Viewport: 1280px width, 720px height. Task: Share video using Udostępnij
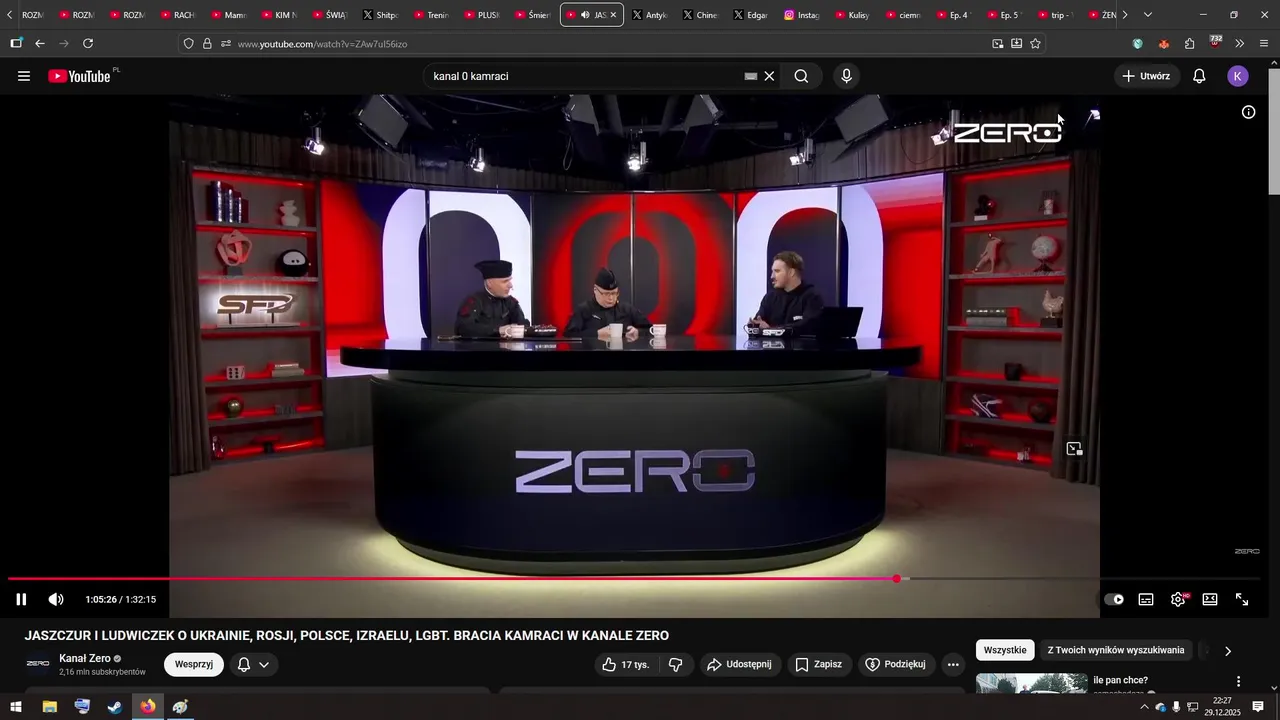coord(739,664)
